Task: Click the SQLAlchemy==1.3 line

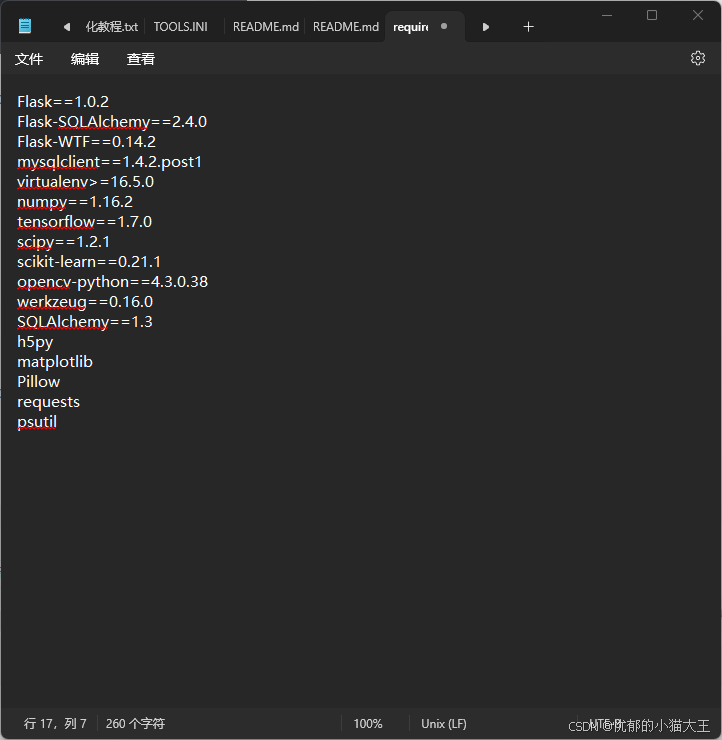Action: (84, 321)
